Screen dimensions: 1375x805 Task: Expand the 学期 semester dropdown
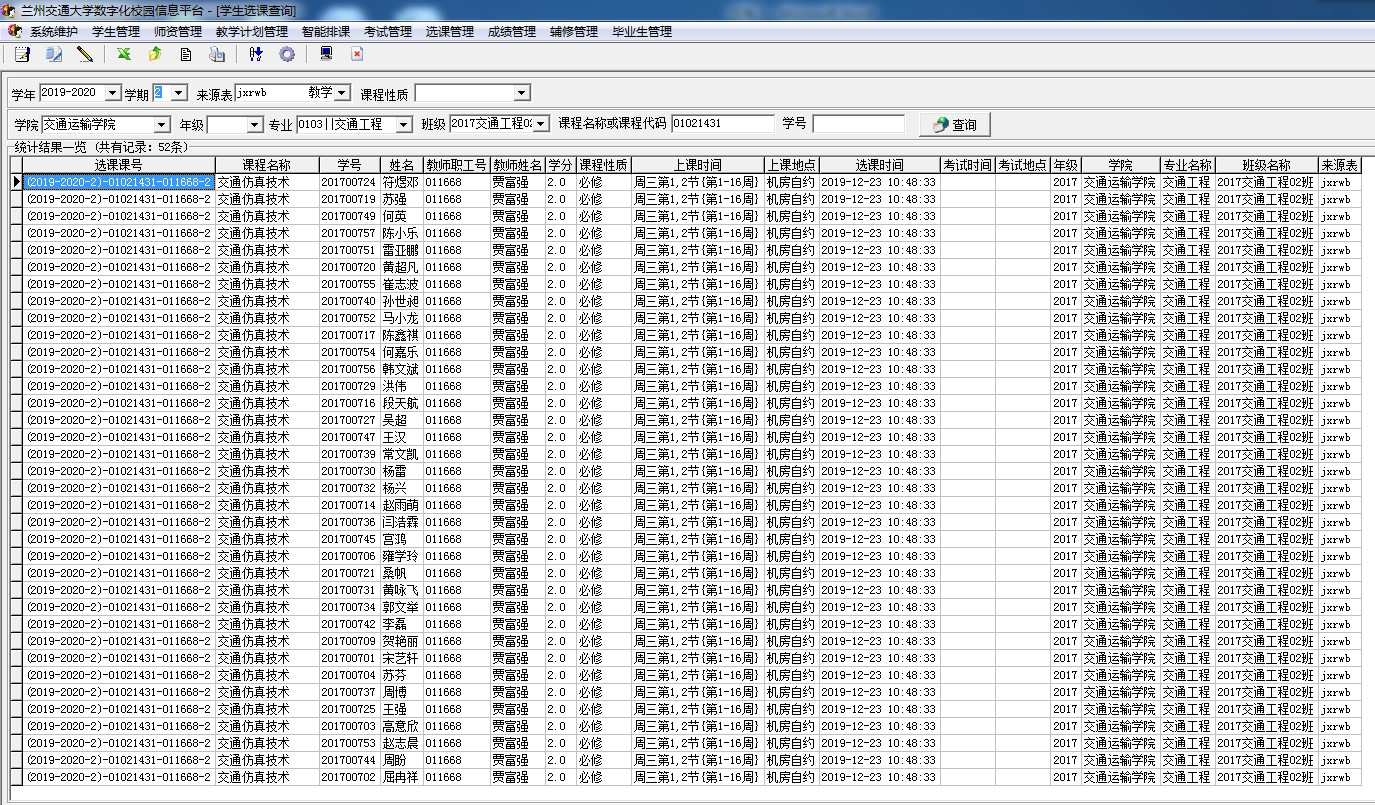point(179,93)
